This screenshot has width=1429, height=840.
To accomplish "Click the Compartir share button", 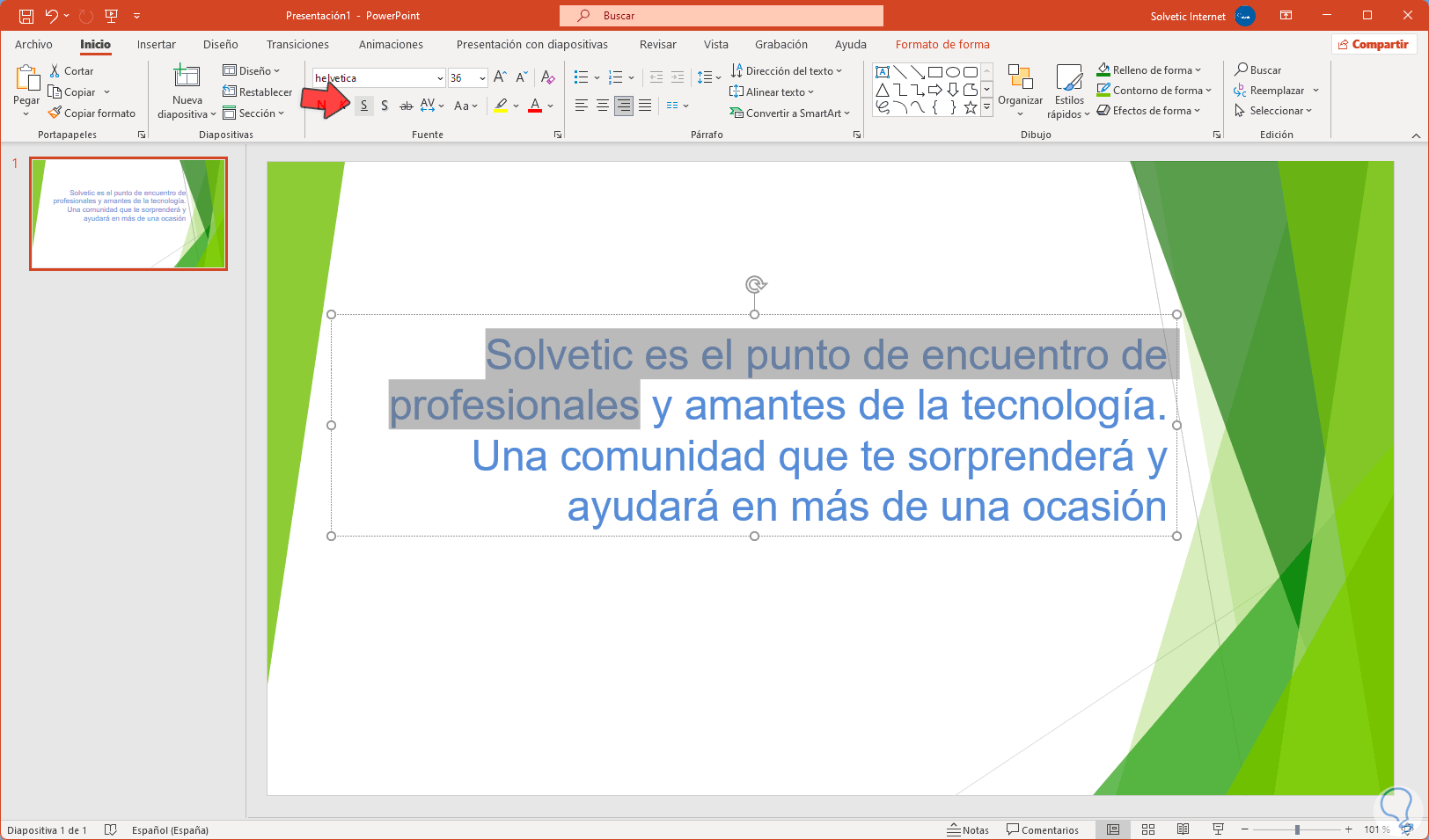I will [1373, 45].
